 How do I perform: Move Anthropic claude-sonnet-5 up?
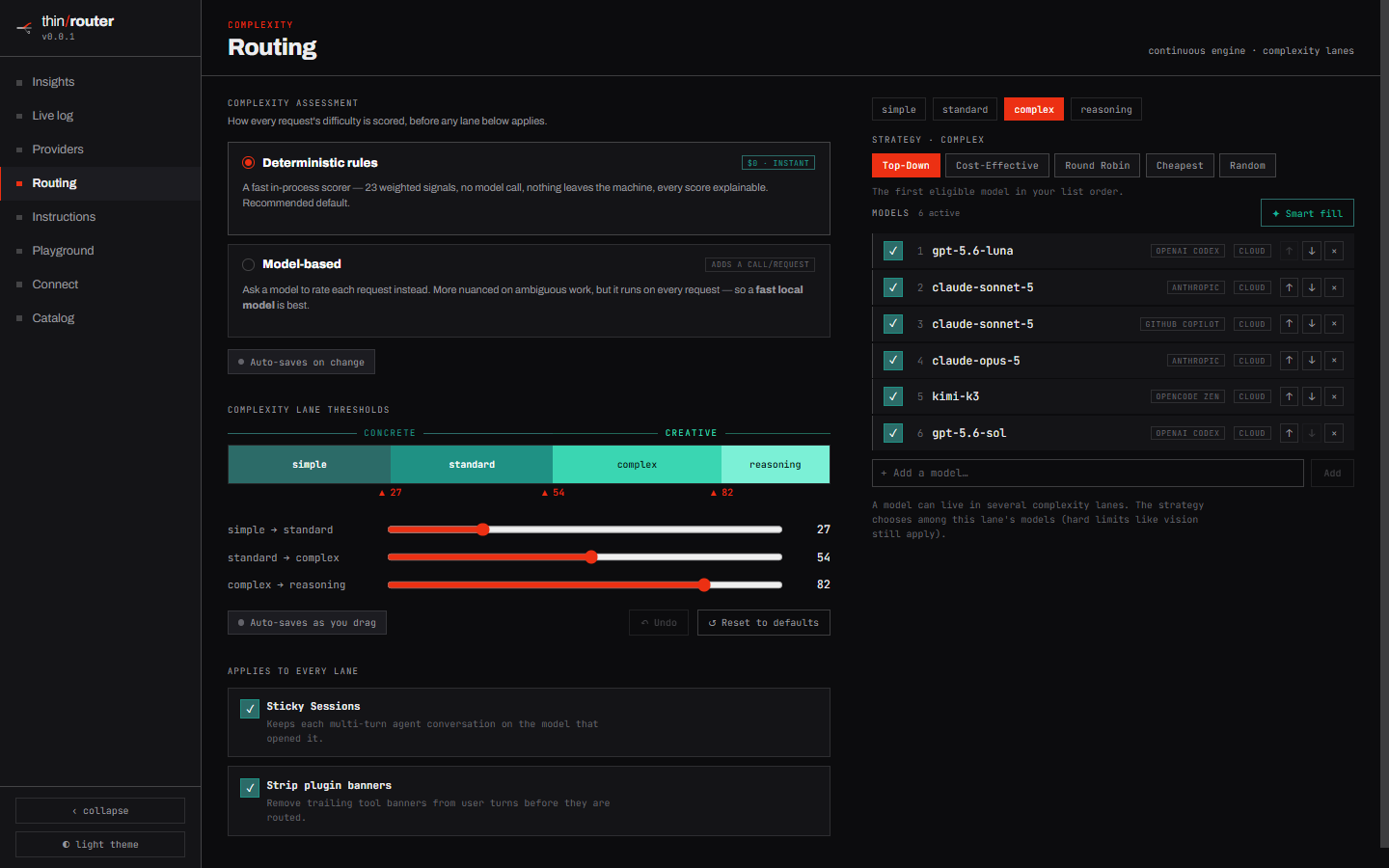[1289, 287]
